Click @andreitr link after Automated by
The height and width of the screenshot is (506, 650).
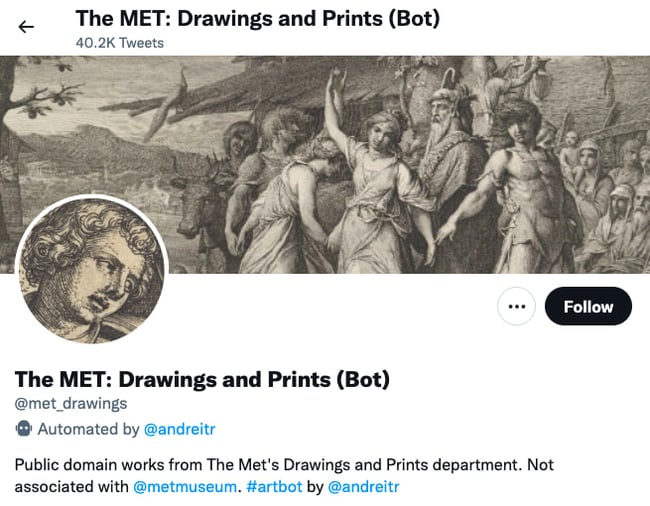(179, 429)
